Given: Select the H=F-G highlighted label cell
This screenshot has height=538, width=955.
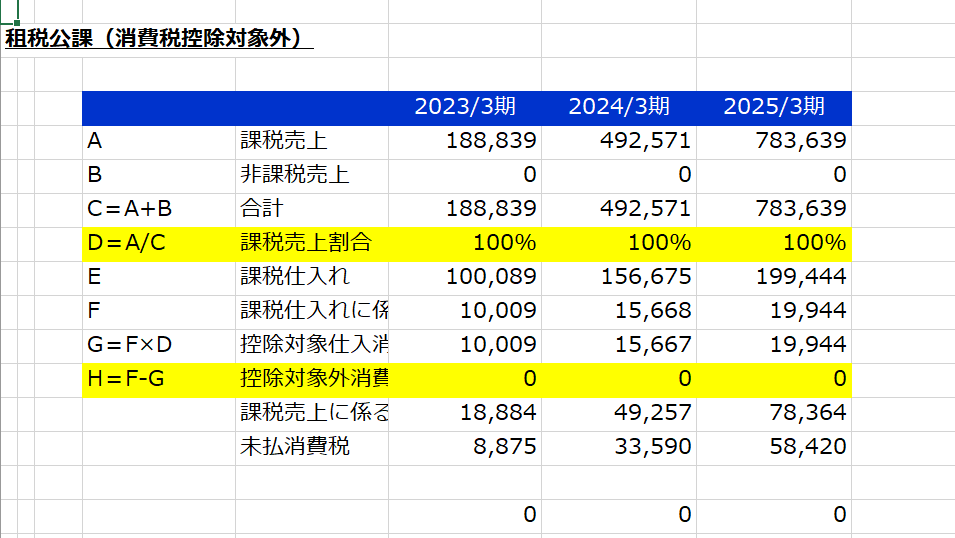Looking at the screenshot, I should (x=159, y=379).
